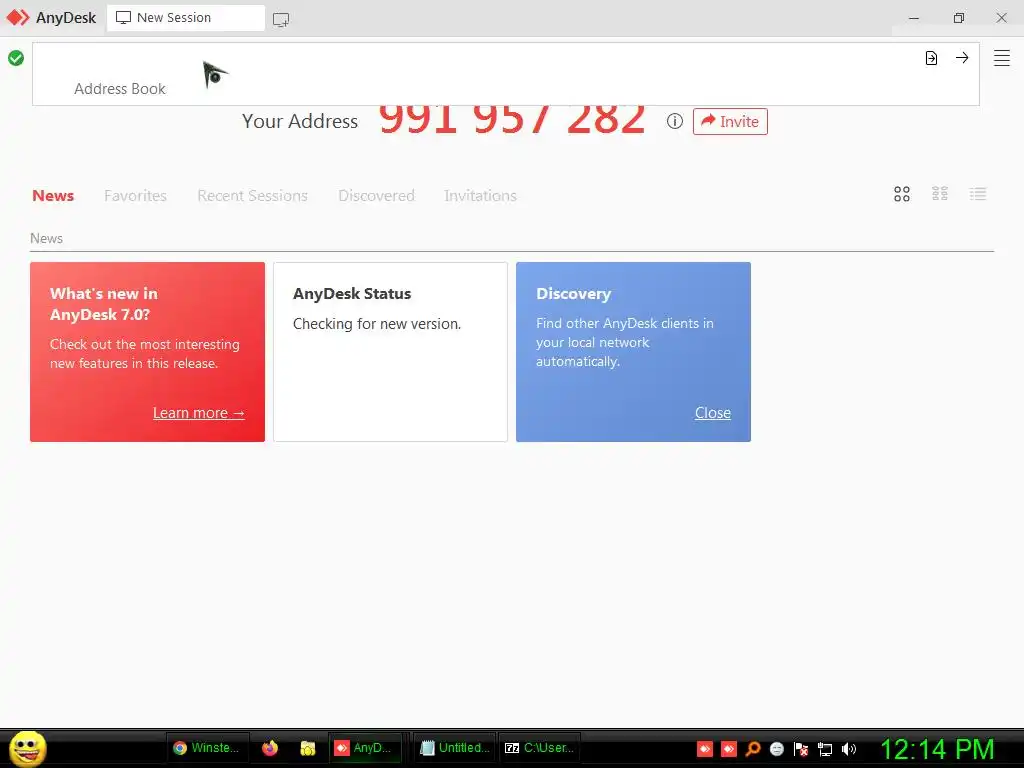This screenshot has width=1024, height=768.
Task: Open the News tab
Action: [53, 195]
